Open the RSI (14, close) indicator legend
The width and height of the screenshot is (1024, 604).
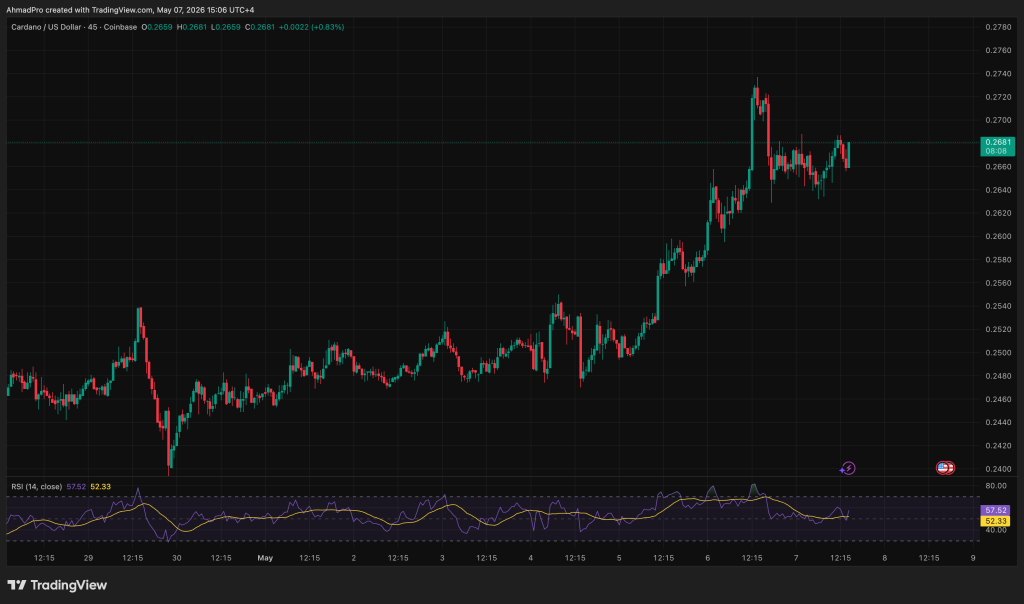(x=37, y=486)
